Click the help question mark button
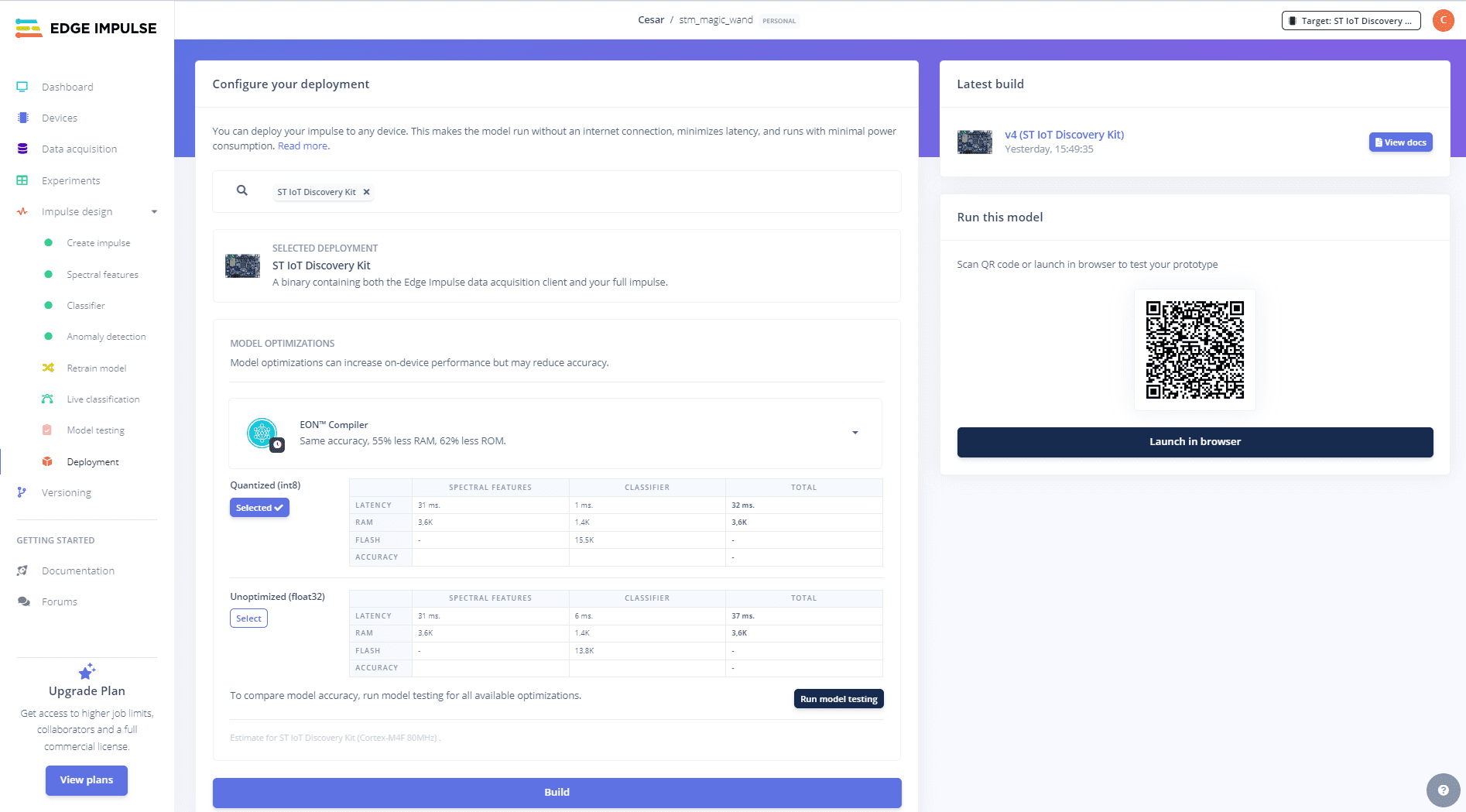1466x812 pixels. coord(1443,790)
